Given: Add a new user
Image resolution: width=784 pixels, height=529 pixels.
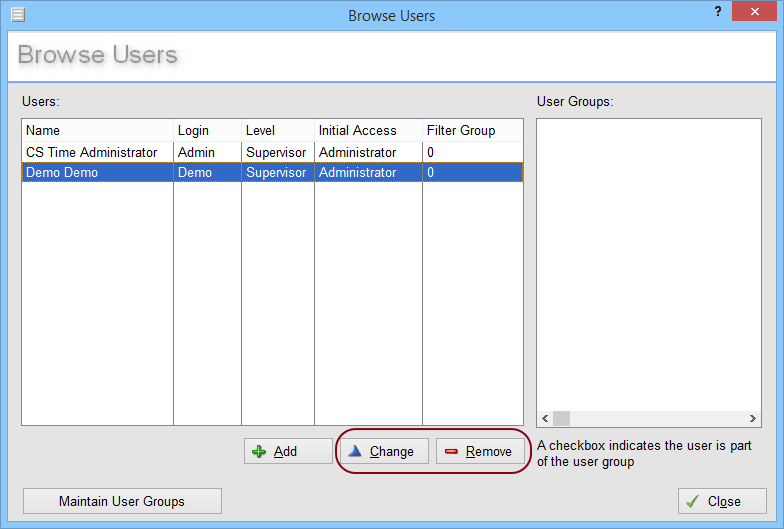Looking at the screenshot, I should 288,451.
